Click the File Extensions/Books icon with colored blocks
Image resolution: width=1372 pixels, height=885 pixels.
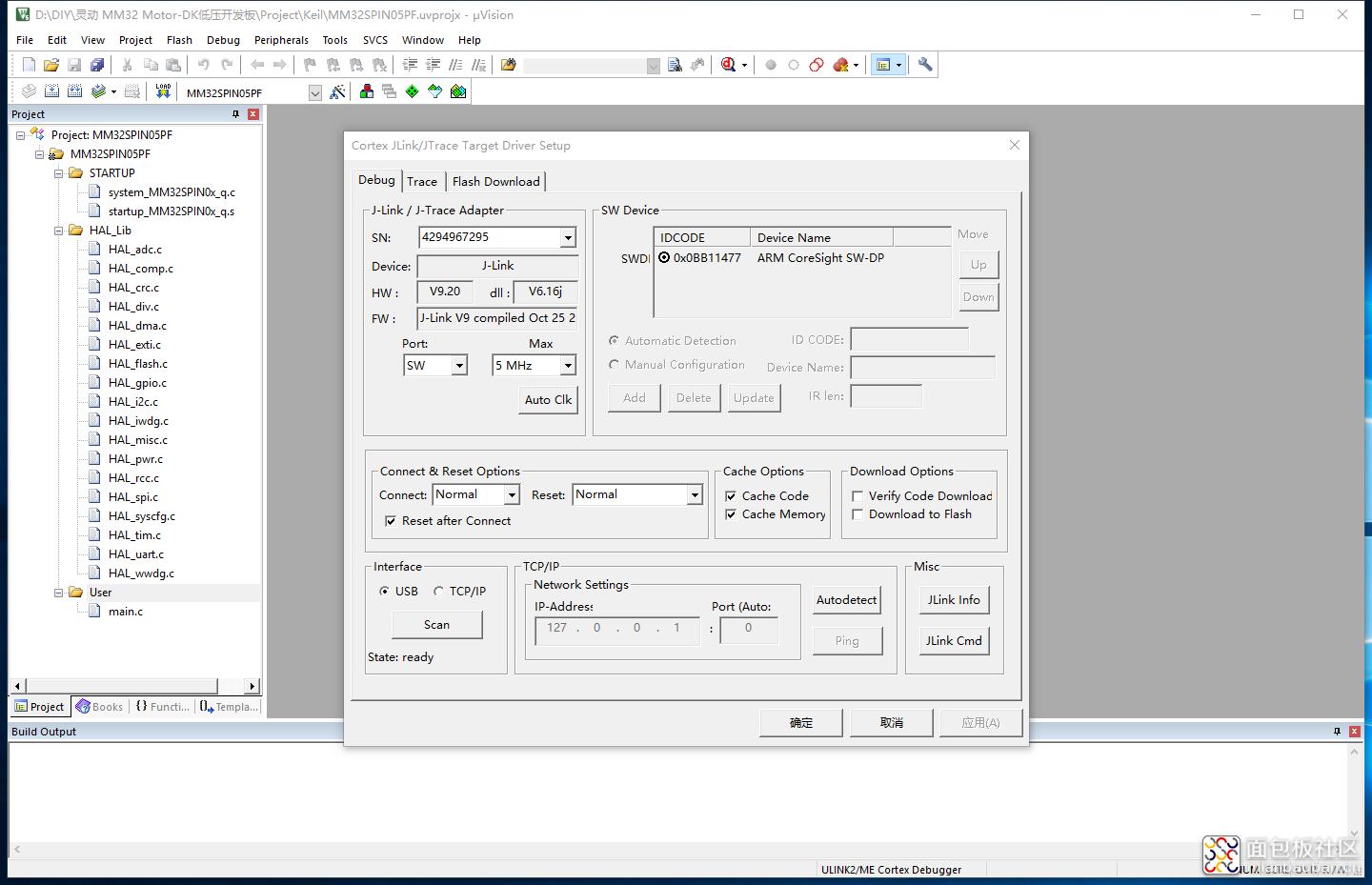pos(367,91)
